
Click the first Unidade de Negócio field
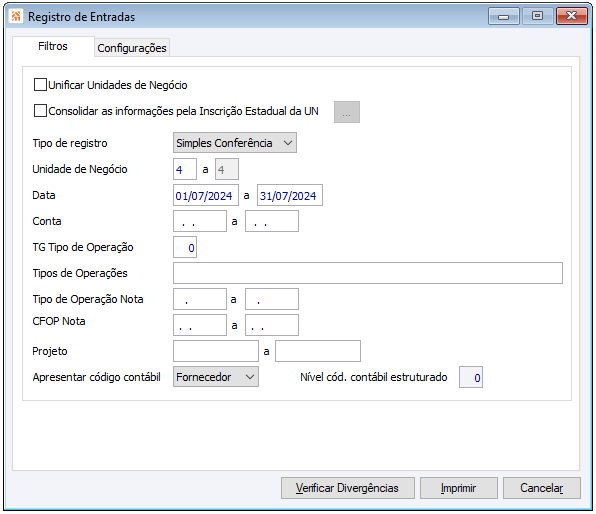coord(185,169)
